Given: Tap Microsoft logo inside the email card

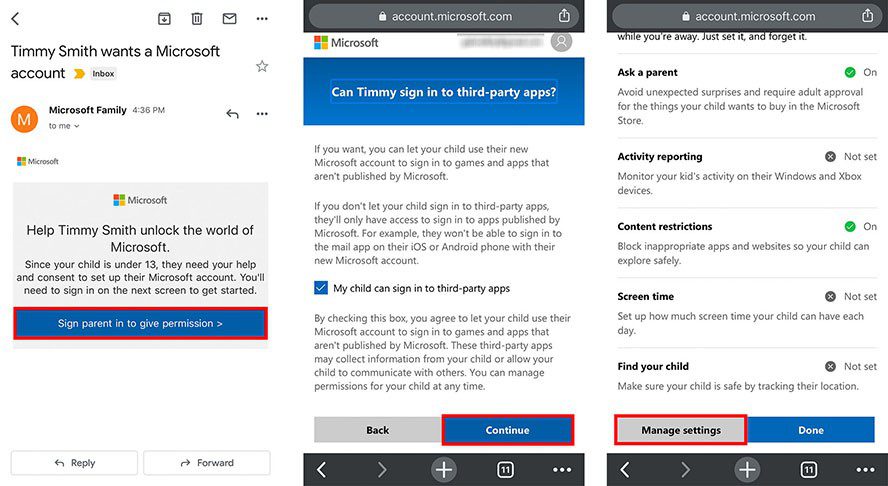Looking at the screenshot, I should click(140, 200).
